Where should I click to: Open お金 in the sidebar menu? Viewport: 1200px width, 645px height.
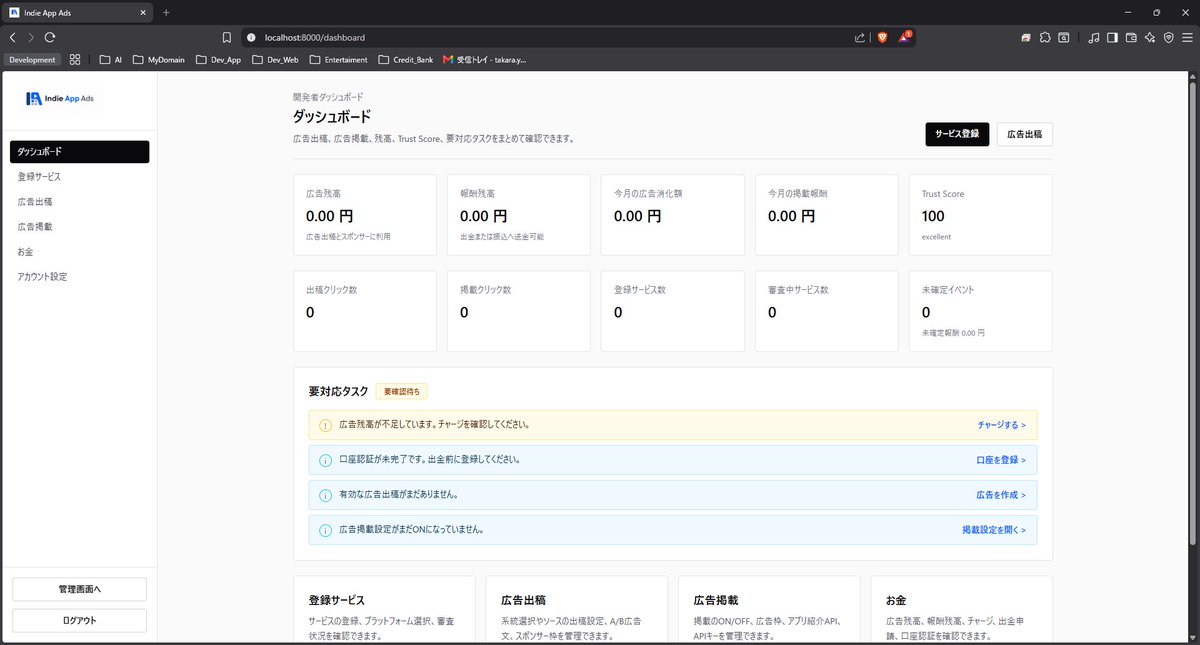80,252
